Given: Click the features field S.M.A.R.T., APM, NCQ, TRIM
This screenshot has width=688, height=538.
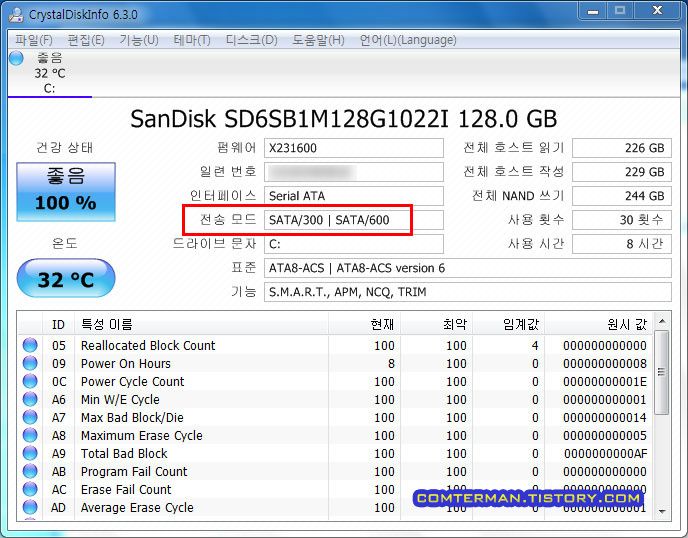Looking at the screenshot, I should (x=468, y=292).
